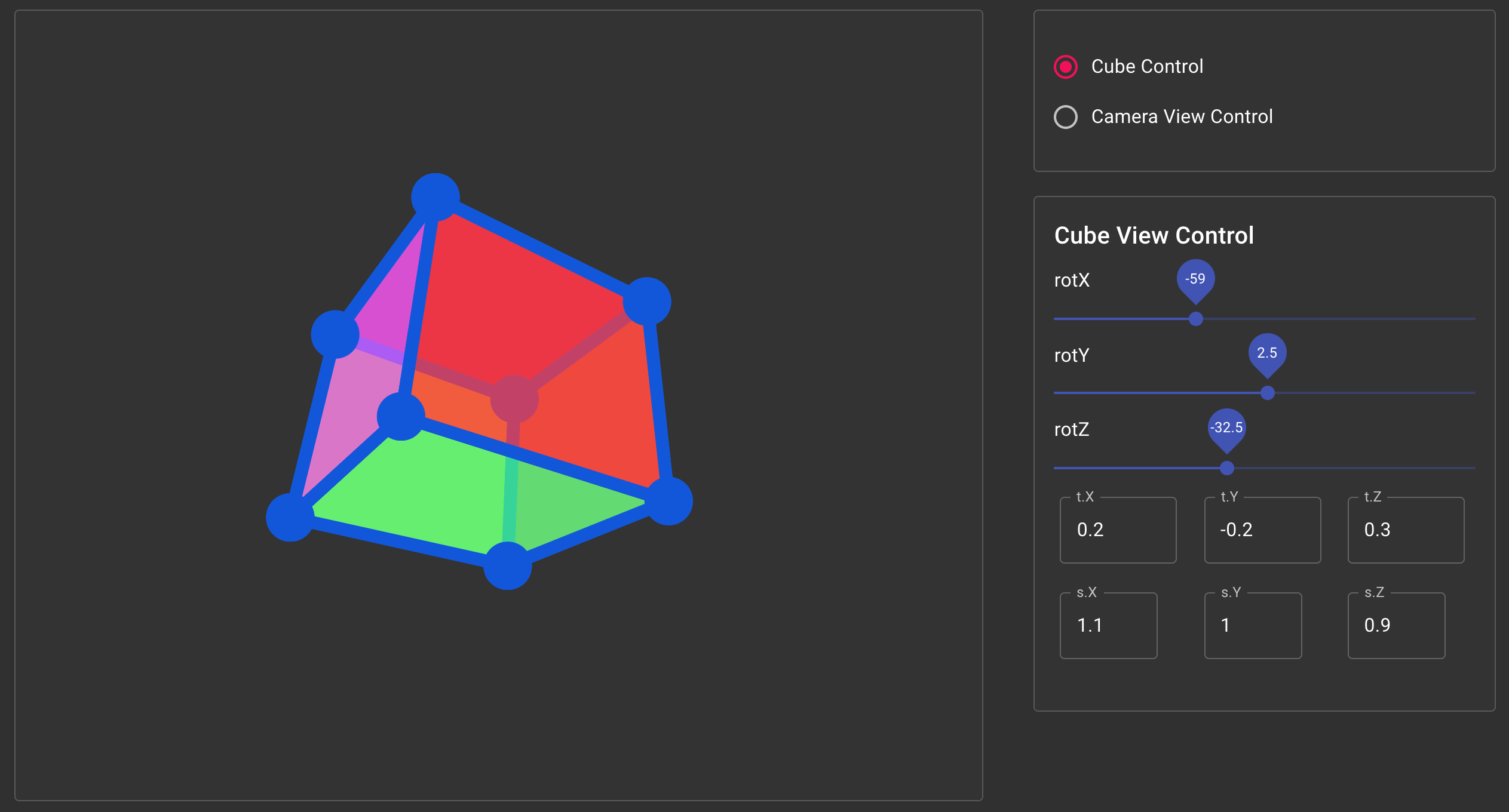Select the Cube Control radio button

click(1066, 67)
